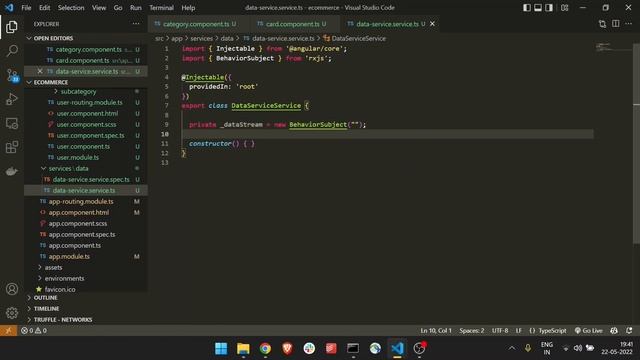Open File Explorer from taskbar
This screenshot has height=360, width=640.
243,349
